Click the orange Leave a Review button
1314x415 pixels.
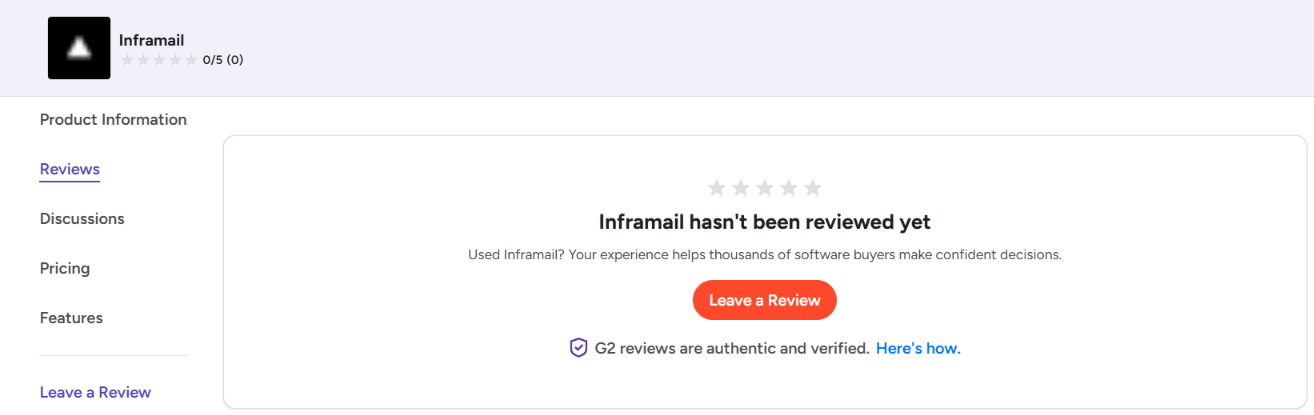[765, 300]
